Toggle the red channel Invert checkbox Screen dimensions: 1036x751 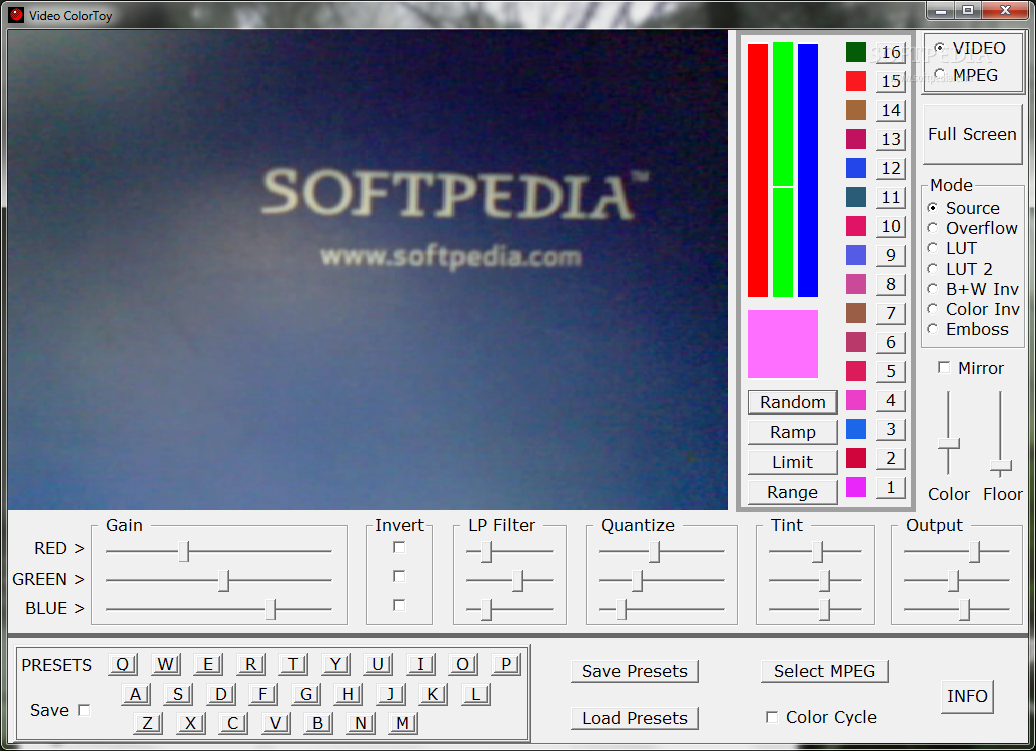(x=398, y=547)
